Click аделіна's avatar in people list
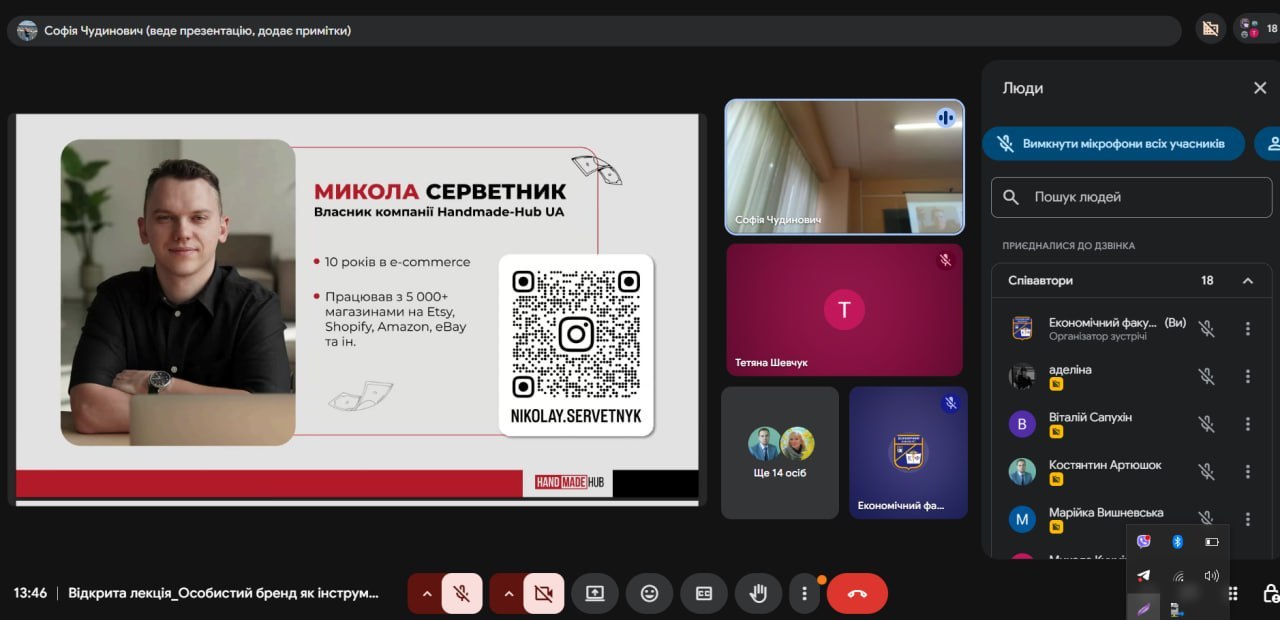1280x620 pixels. (x=1022, y=376)
